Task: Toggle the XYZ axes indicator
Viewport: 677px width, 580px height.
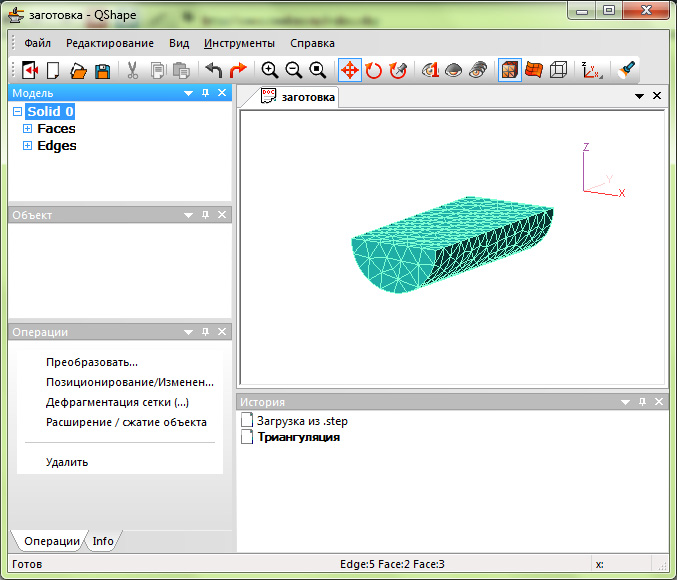Action: pyautogui.click(x=592, y=70)
